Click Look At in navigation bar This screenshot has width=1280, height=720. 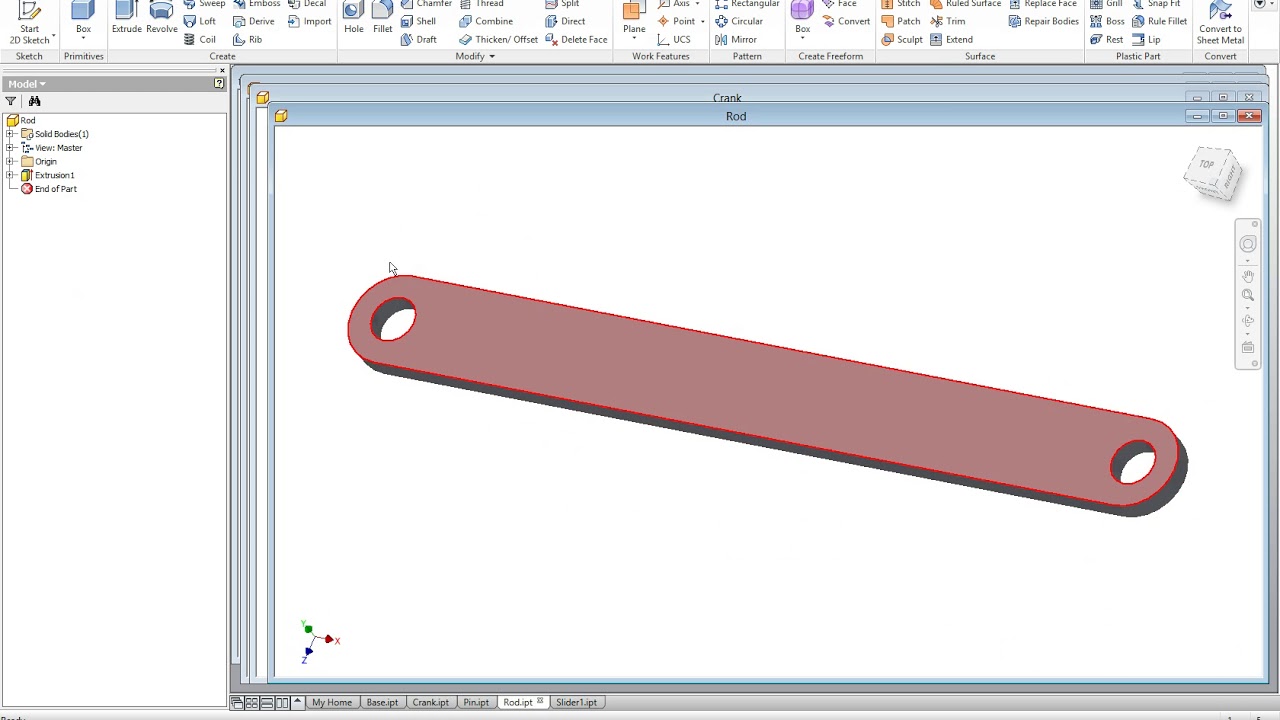tap(1247, 348)
